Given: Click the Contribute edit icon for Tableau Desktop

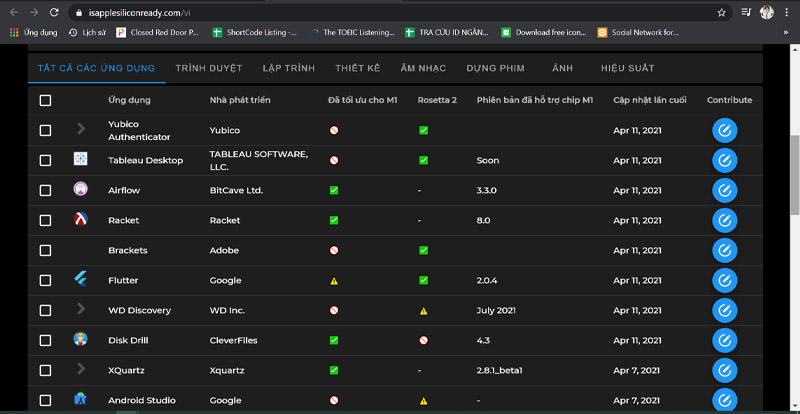Looking at the screenshot, I should 724,160.
